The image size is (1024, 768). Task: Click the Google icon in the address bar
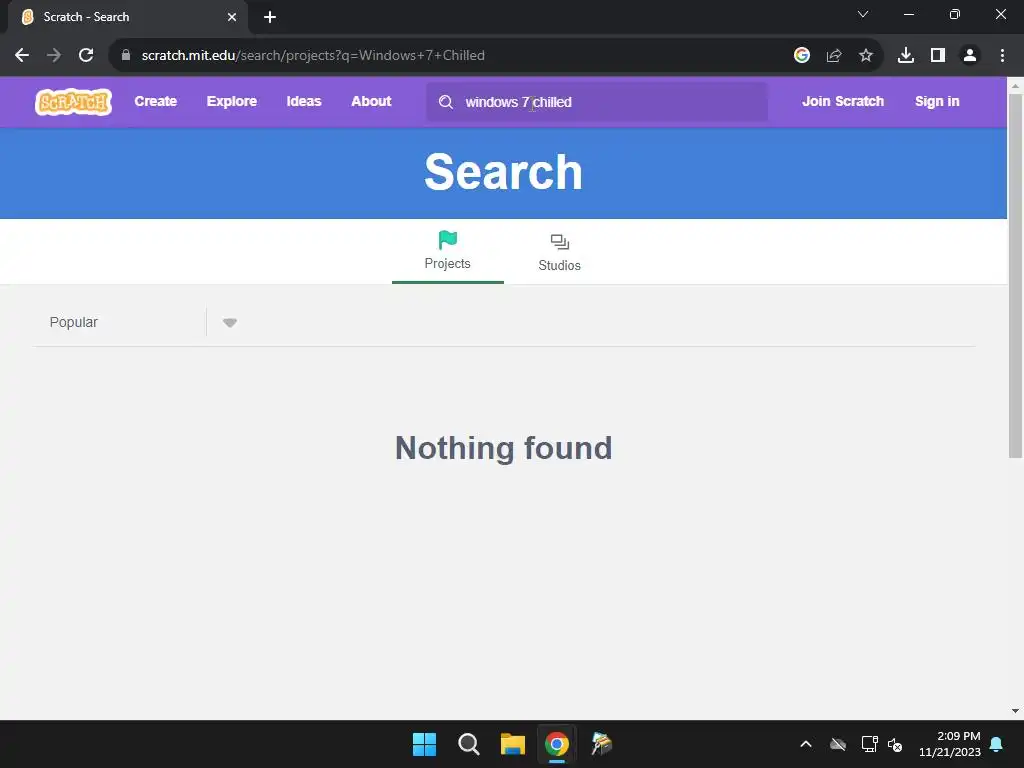coord(802,56)
